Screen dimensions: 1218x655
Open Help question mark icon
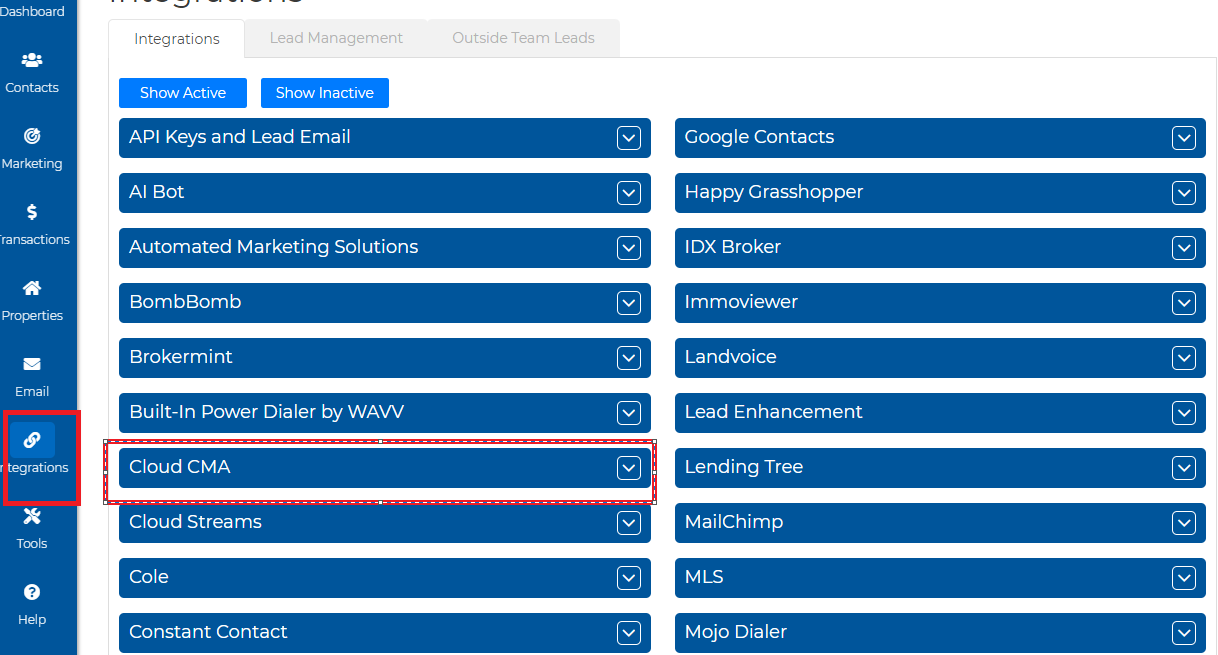(32, 592)
